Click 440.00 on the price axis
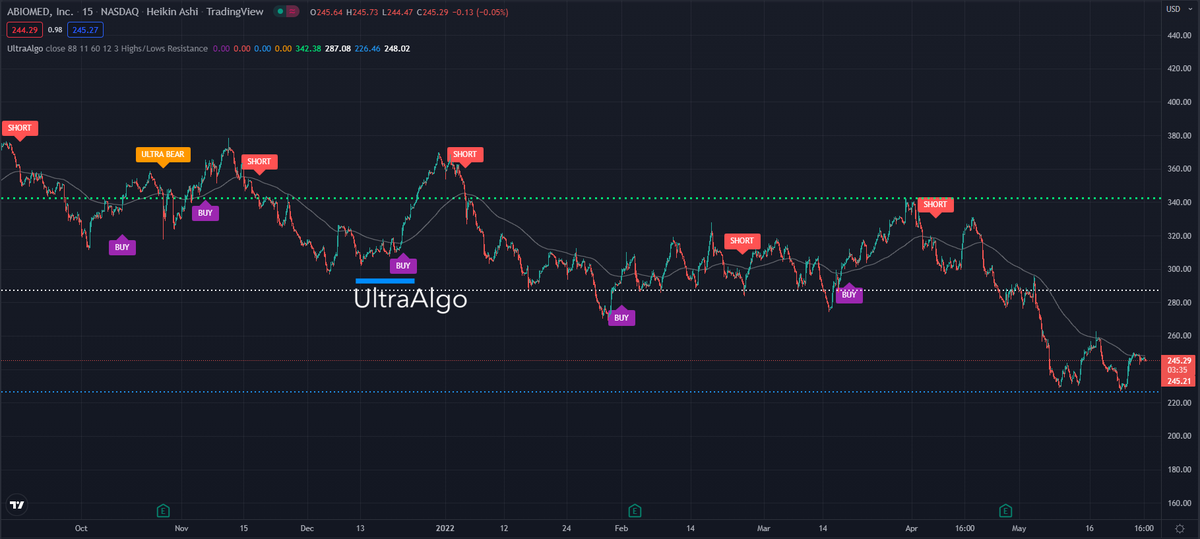The width and height of the screenshot is (1200, 539). click(x=1177, y=36)
